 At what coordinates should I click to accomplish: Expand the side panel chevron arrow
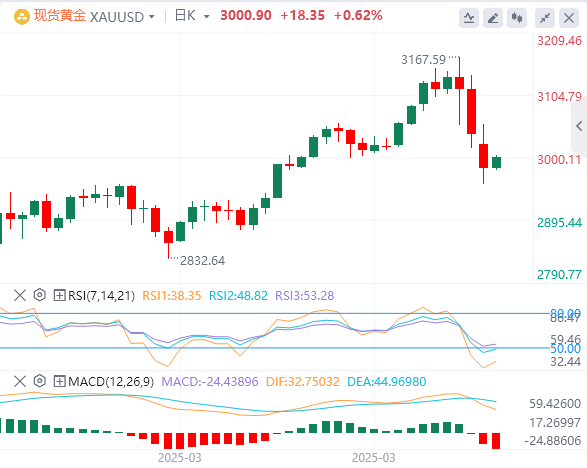click(579, 126)
